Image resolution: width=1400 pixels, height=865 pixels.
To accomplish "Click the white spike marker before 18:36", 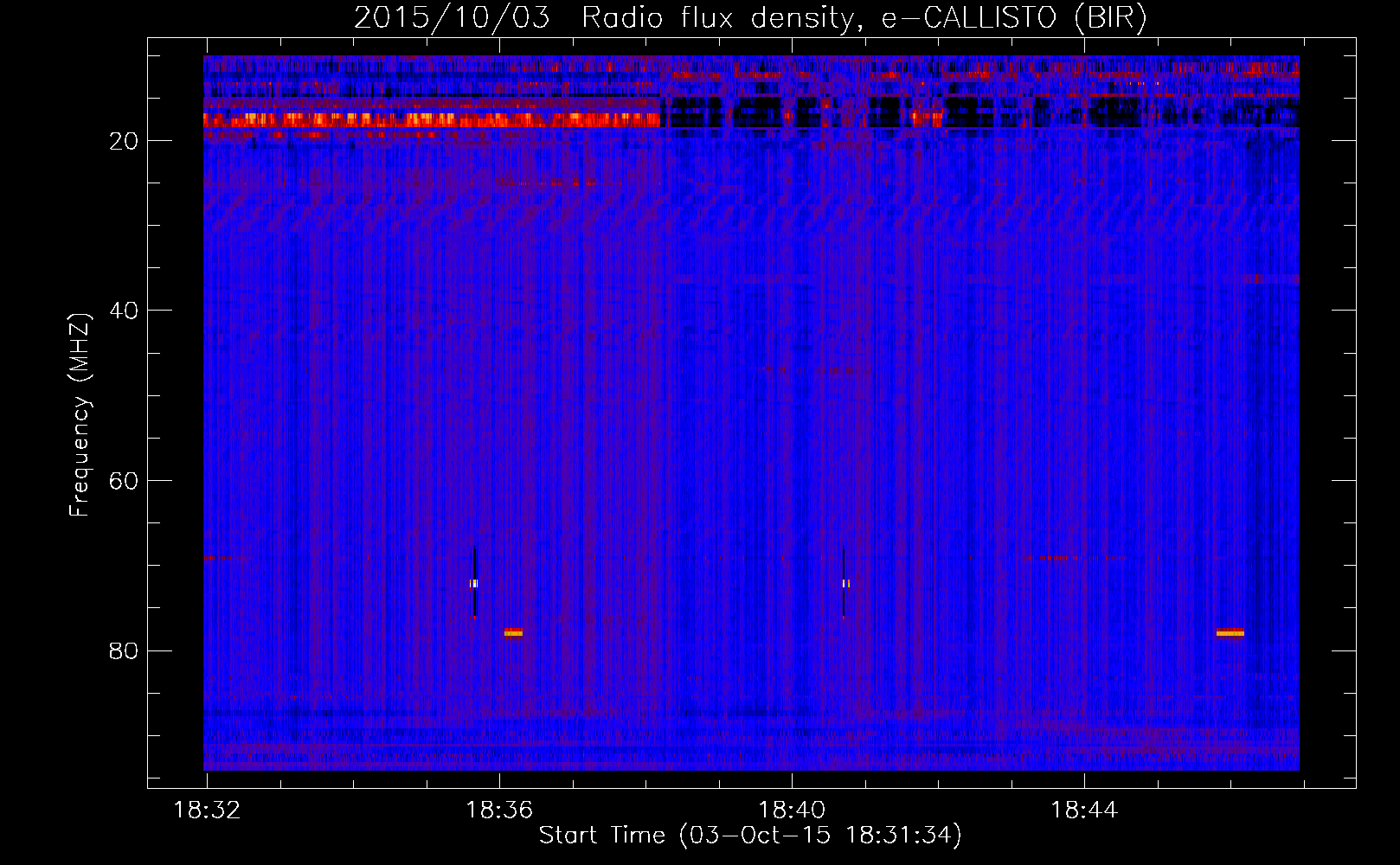I will point(474,583).
